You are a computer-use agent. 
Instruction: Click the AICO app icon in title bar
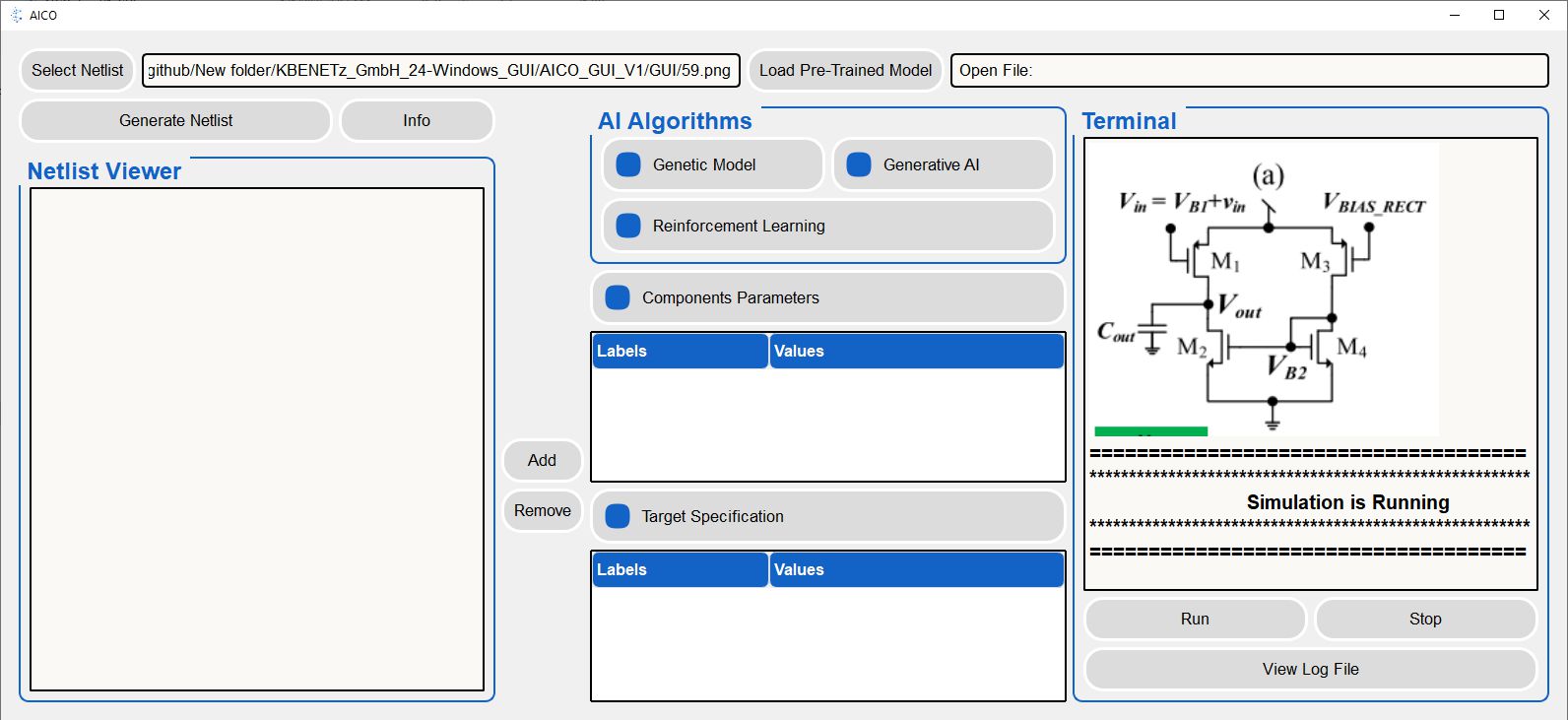[x=16, y=15]
